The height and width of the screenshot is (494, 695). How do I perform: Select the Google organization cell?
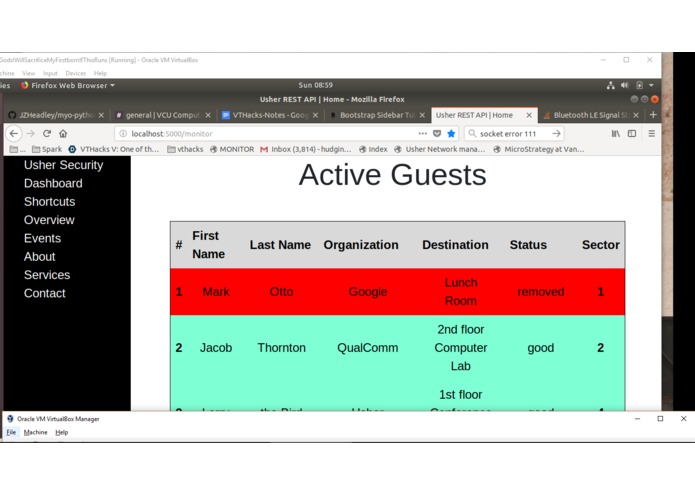367,292
